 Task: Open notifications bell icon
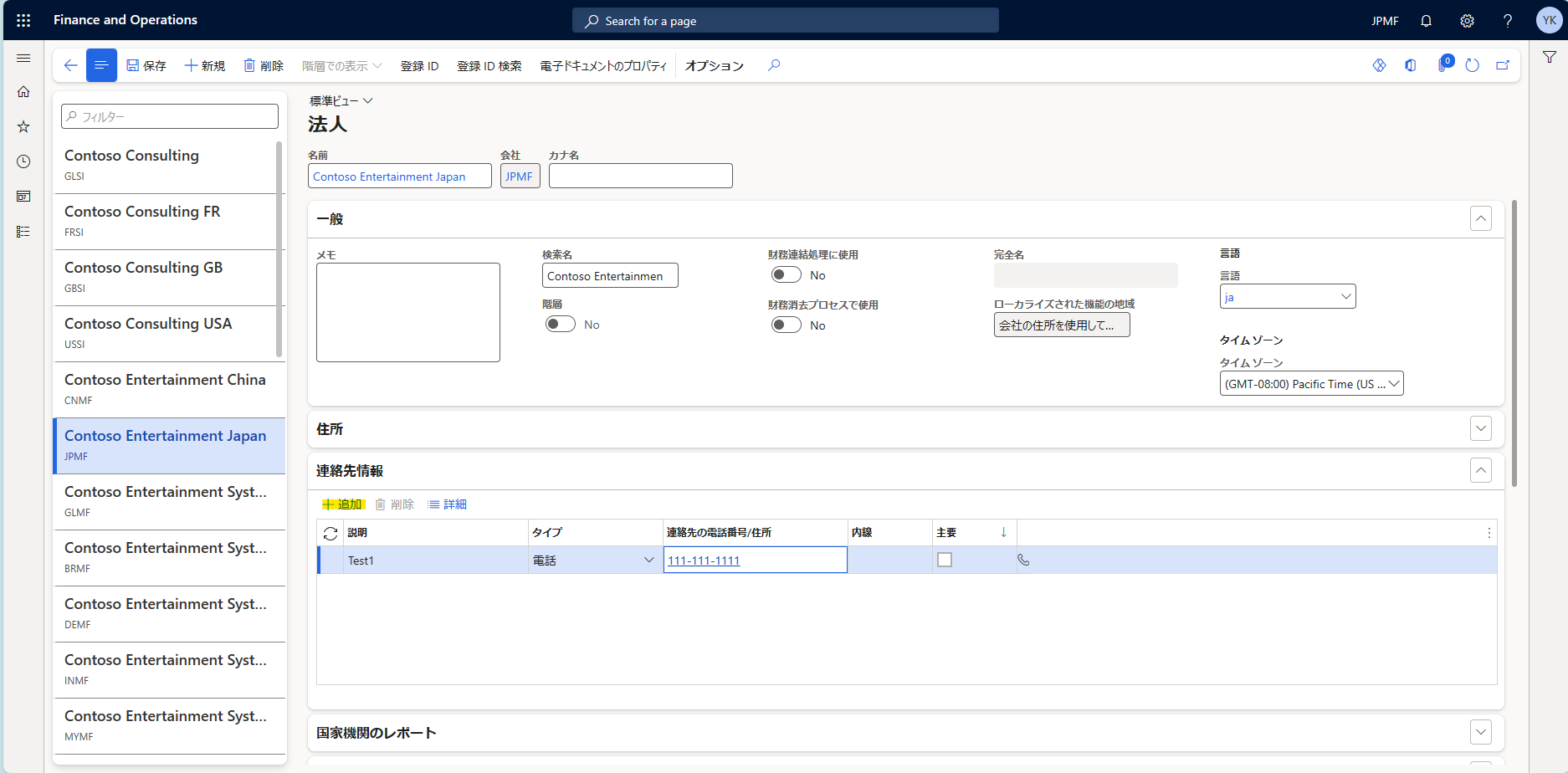(1426, 21)
